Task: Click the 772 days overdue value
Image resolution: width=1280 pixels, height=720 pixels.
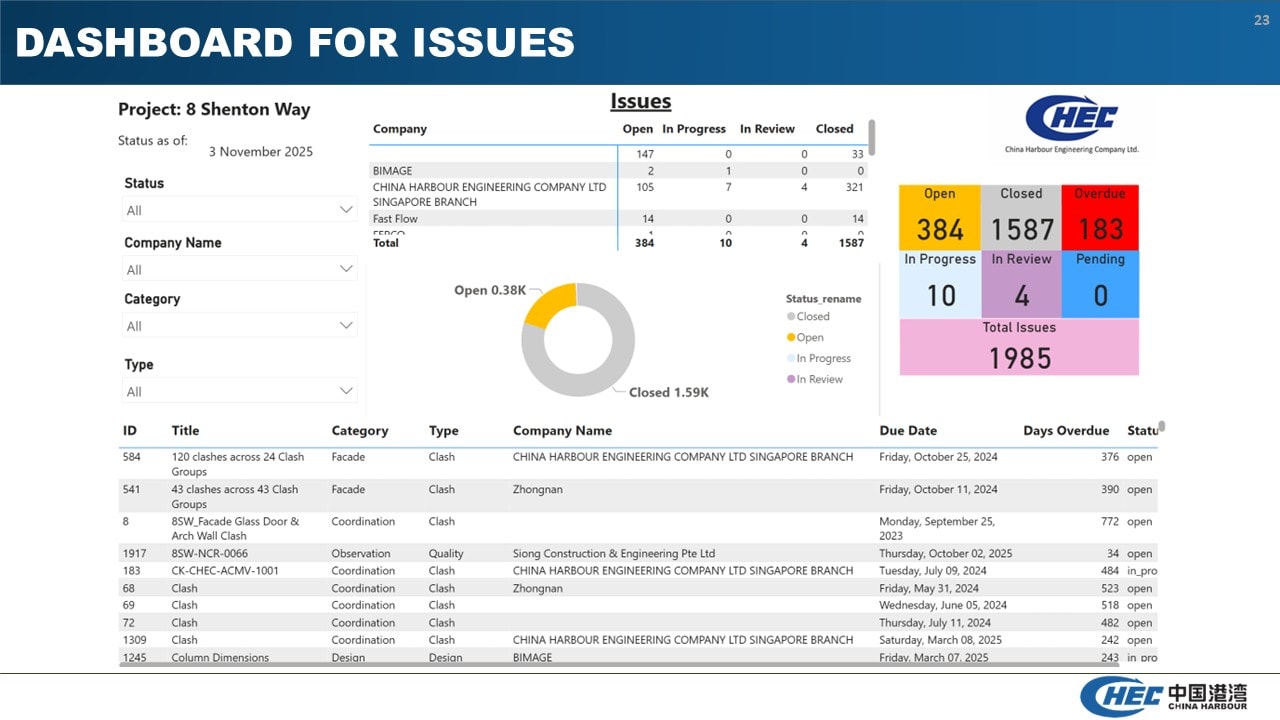Action: [1109, 522]
